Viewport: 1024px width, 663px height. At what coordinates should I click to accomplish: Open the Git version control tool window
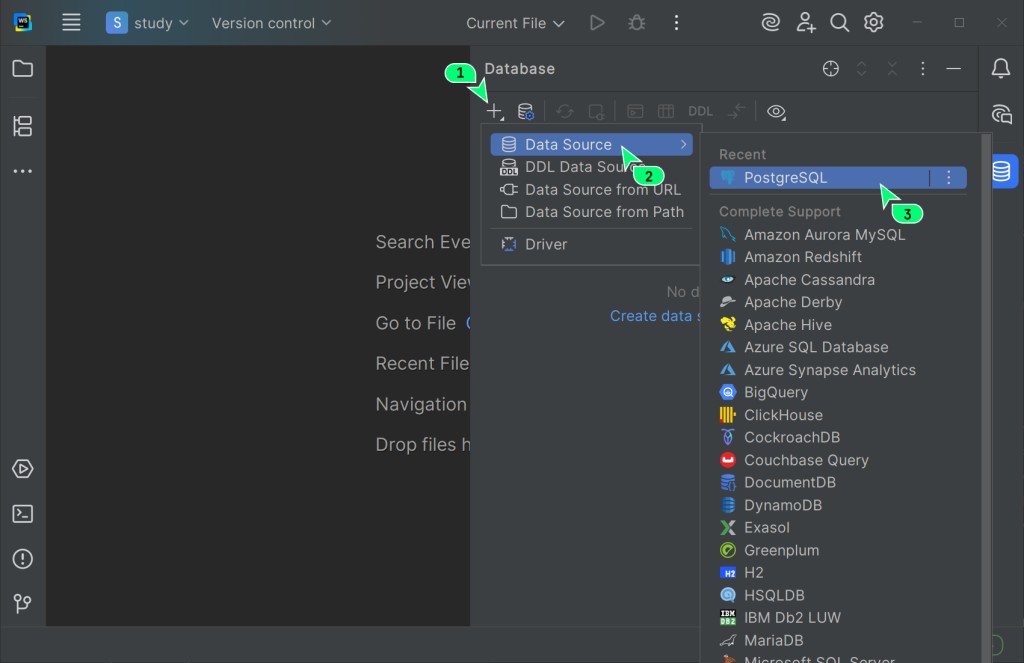click(22, 604)
